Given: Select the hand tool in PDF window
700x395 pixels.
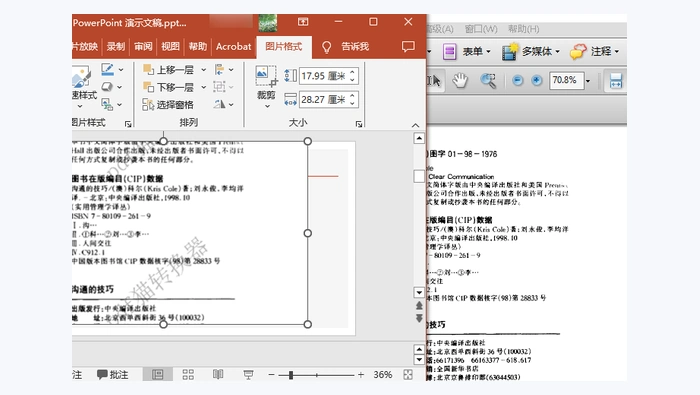Looking at the screenshot, I should click(x=460, y=81).
